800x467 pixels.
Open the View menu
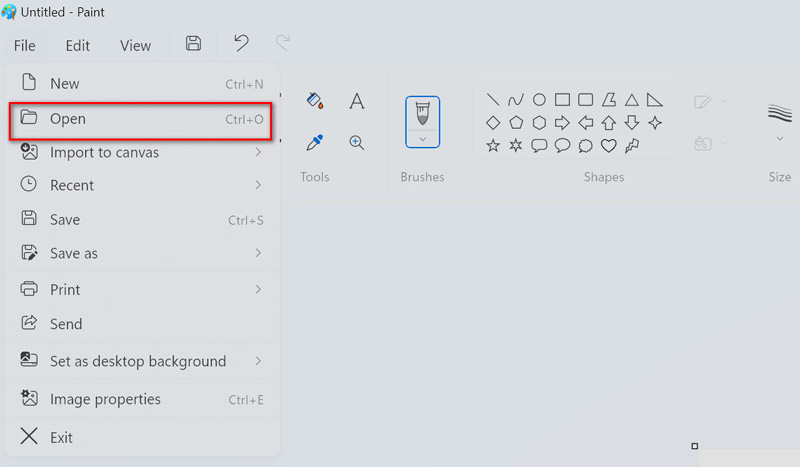(x=135, y=45)
